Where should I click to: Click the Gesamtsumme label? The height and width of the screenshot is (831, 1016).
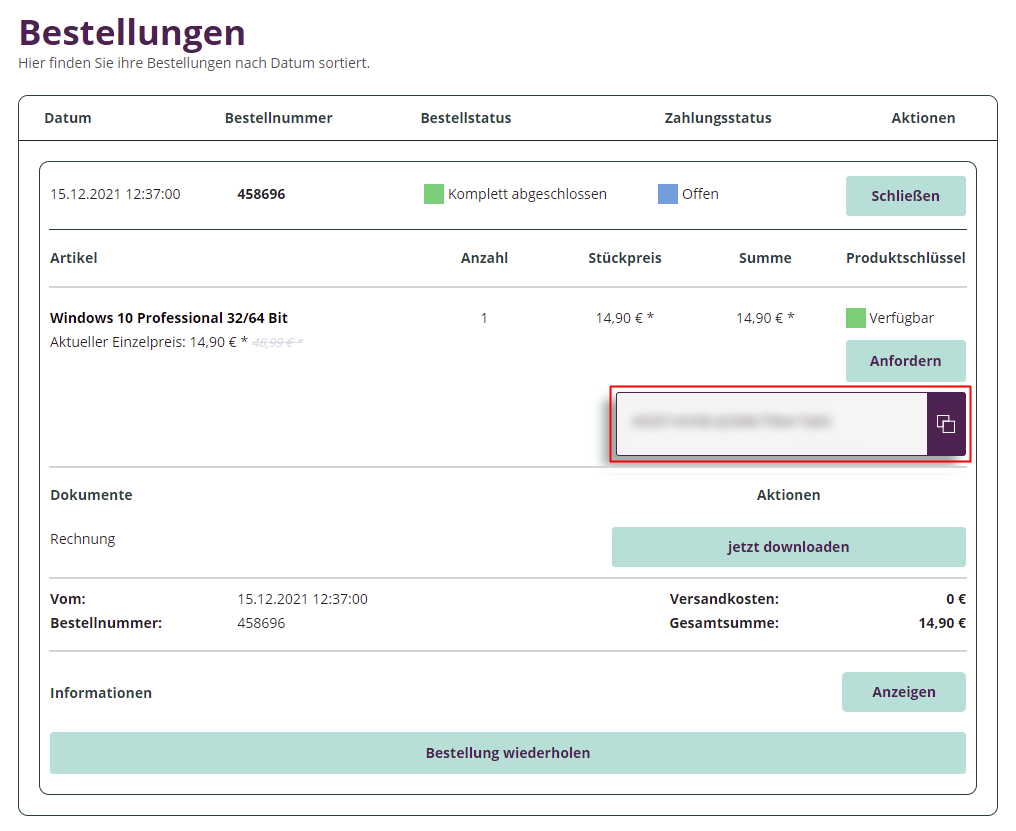click(724, 624)
